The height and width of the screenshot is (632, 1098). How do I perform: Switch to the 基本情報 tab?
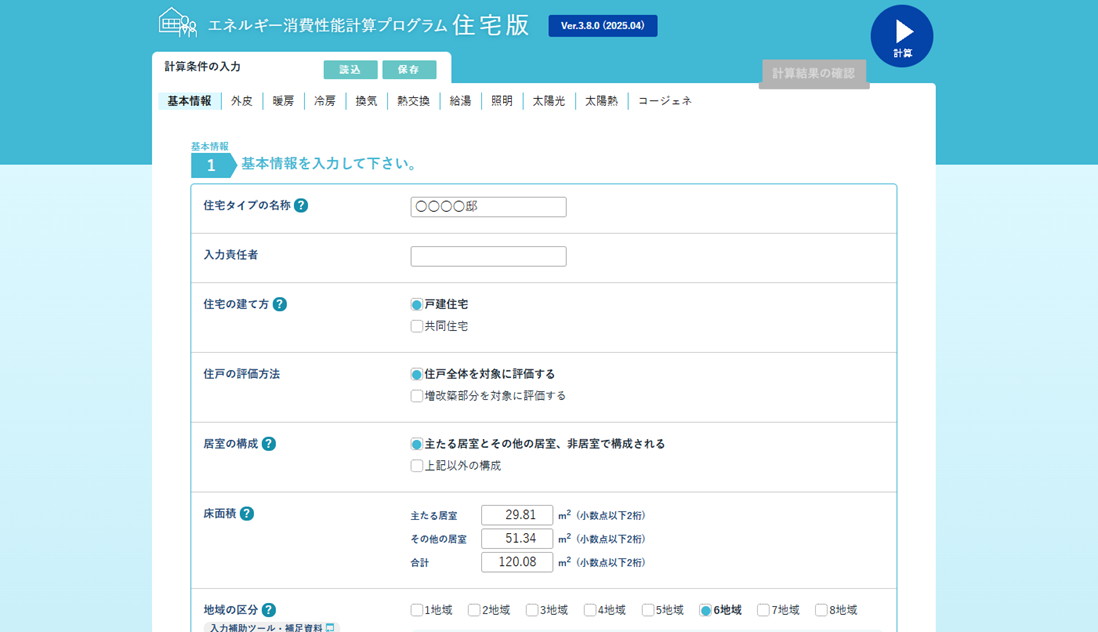click(189, 101)
